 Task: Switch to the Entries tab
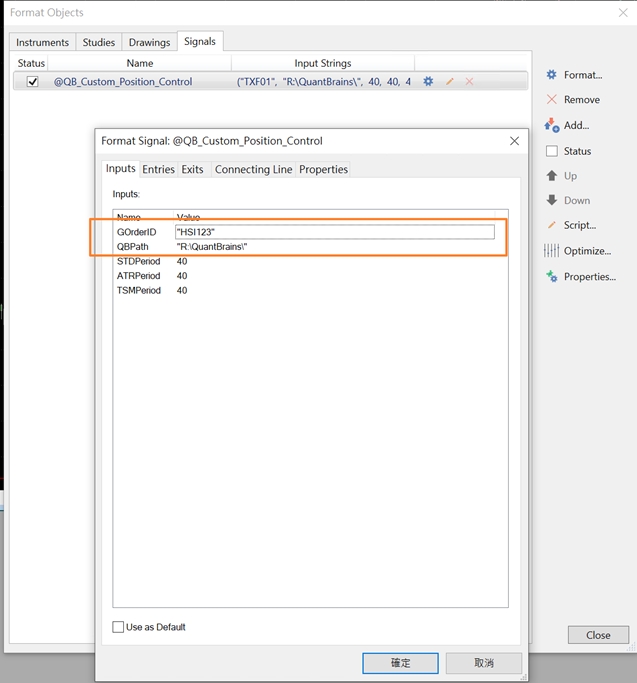point(158,169)
